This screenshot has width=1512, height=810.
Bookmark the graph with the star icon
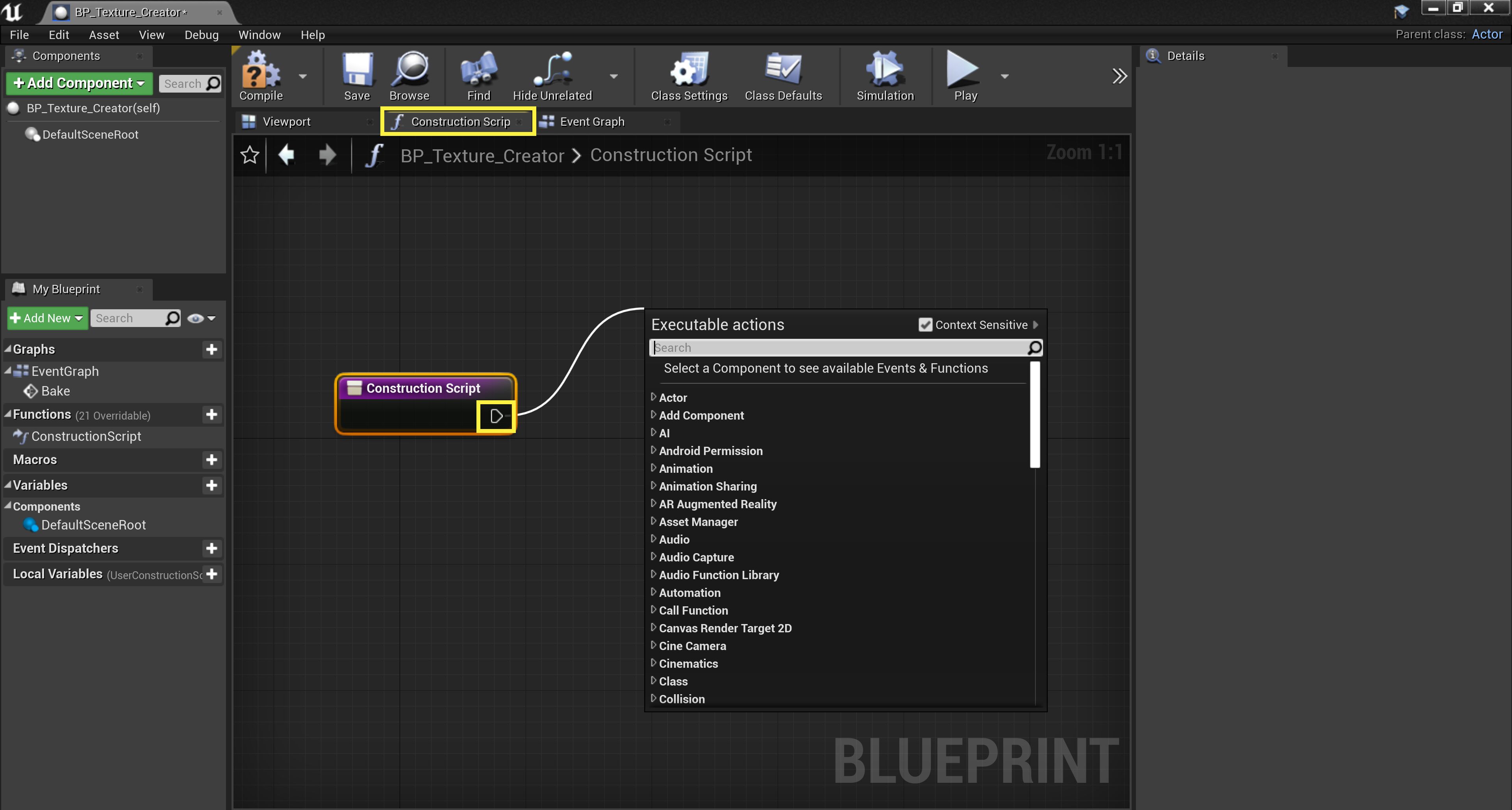point(249,154)
